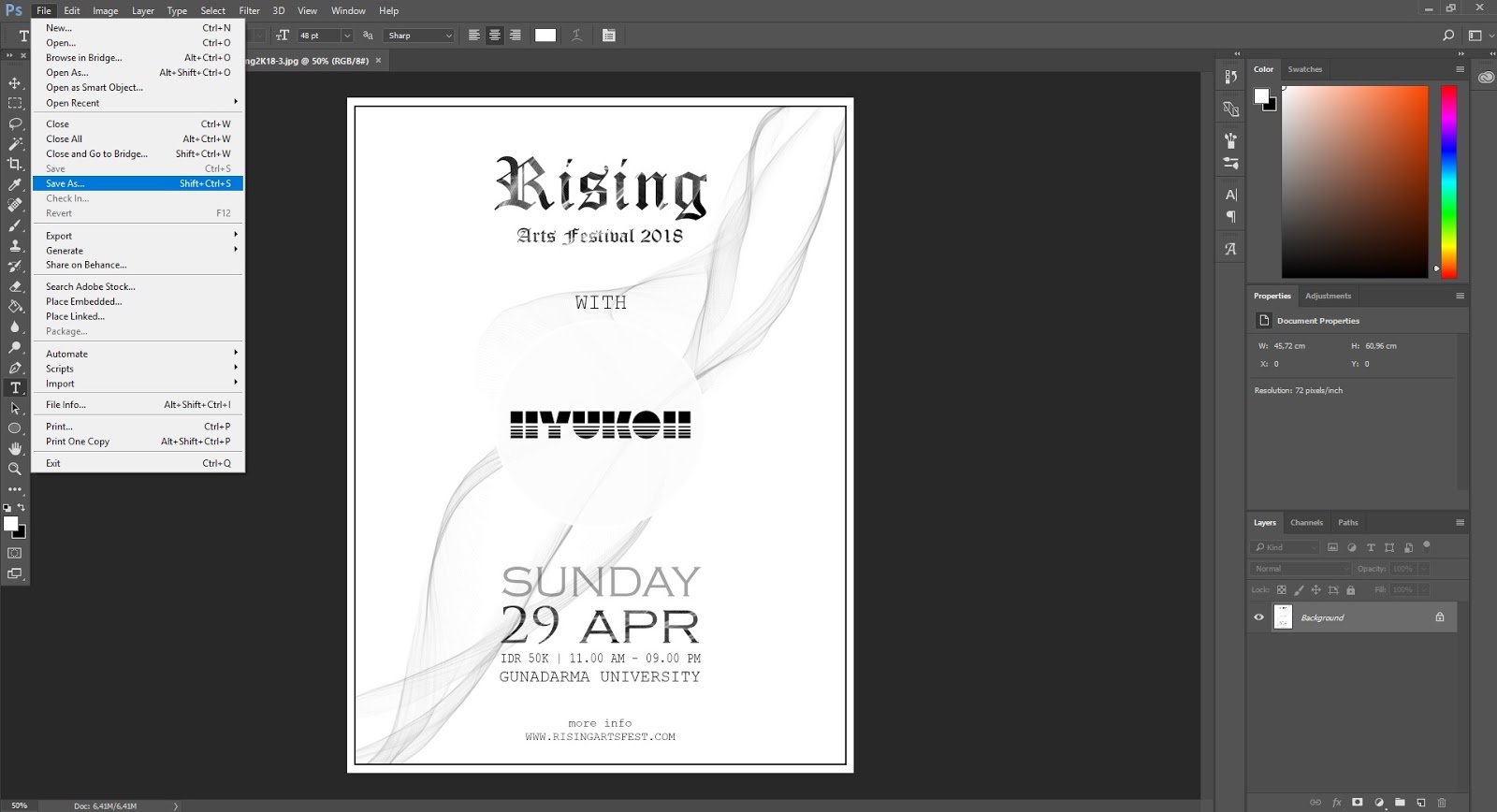Viewport: 1497px width, 812px height.
Task: Create new adjustment layer
Action: [1379, 803]
